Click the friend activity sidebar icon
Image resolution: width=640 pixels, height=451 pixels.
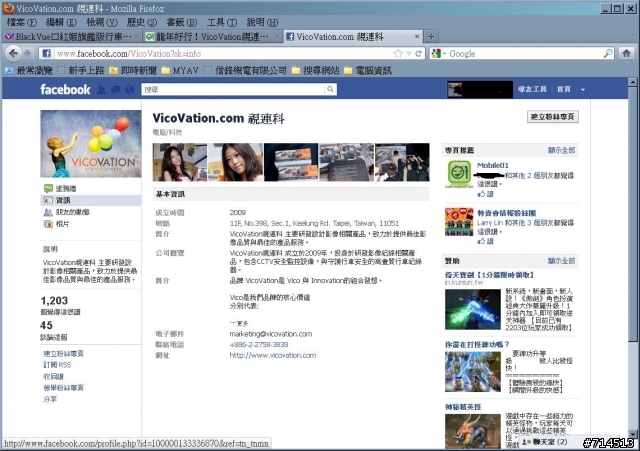[48, 212]
